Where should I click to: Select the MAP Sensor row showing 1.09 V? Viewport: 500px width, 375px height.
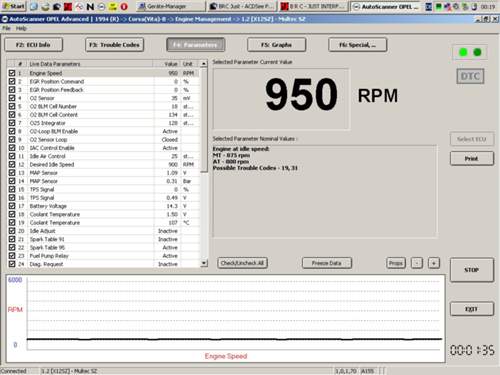(x=103, y=173)
